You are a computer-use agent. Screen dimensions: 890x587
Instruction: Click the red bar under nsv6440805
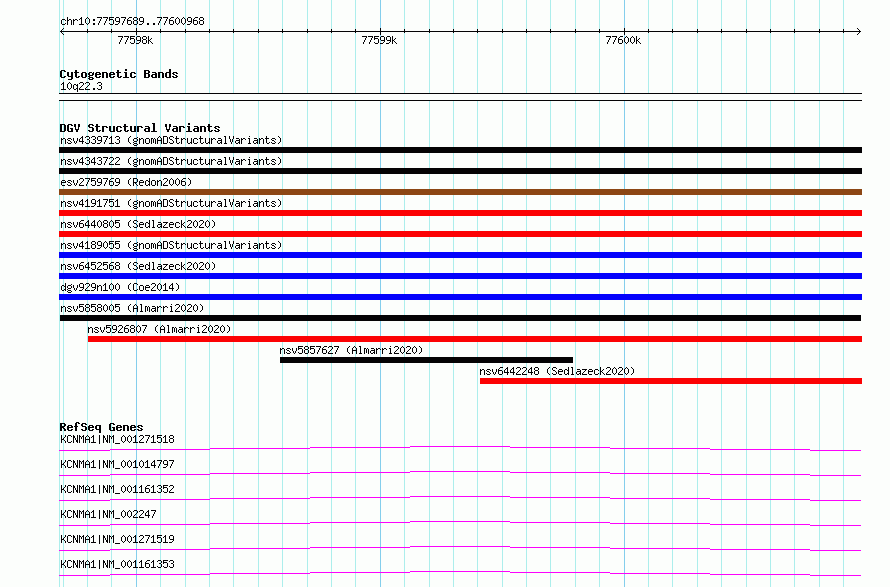pyautogui.click(x=460, y=234)
